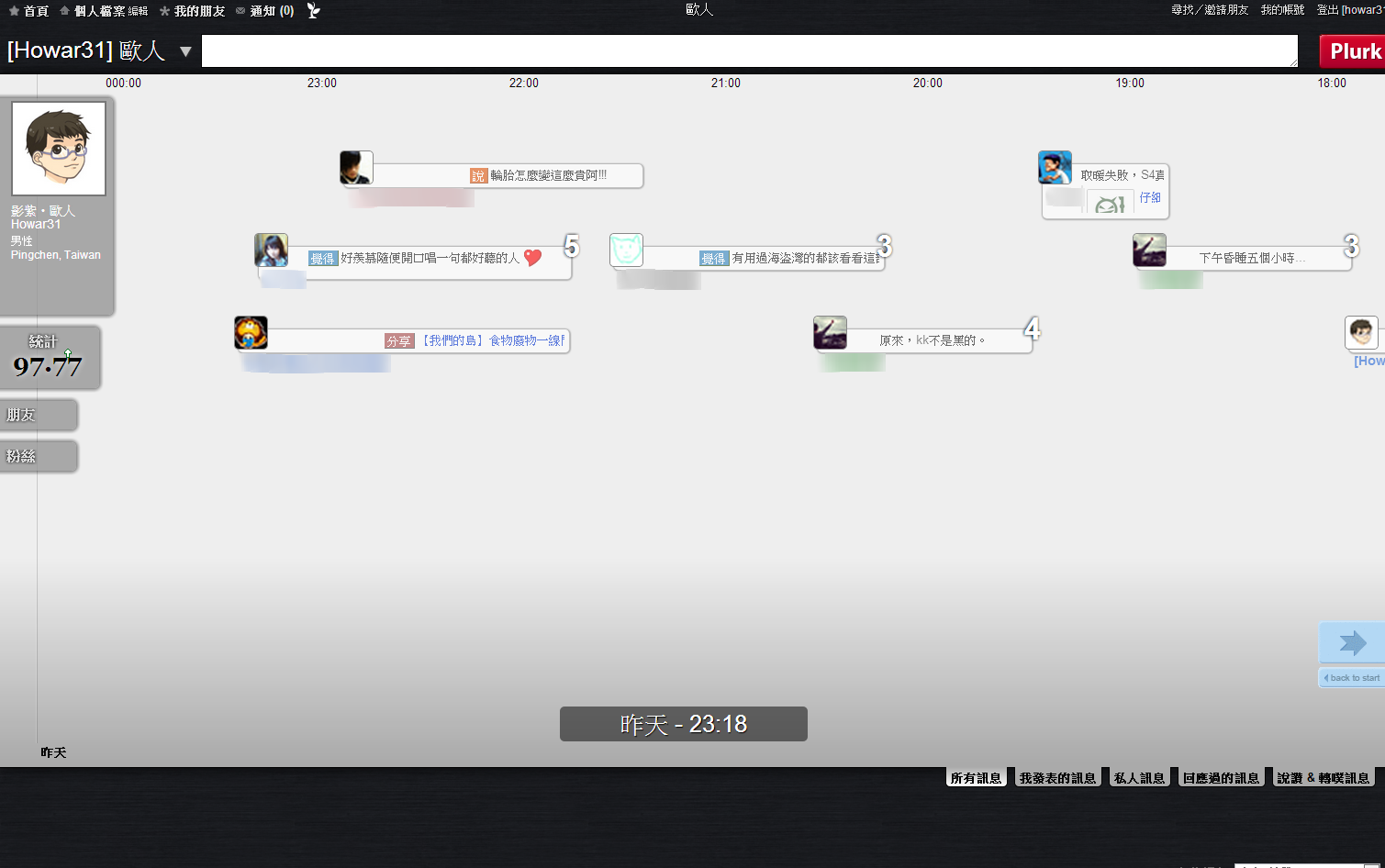Click the blue avatar on the S4 plurk
The width and height of the screenshot is (1385, 868).
coord(1055,168)
